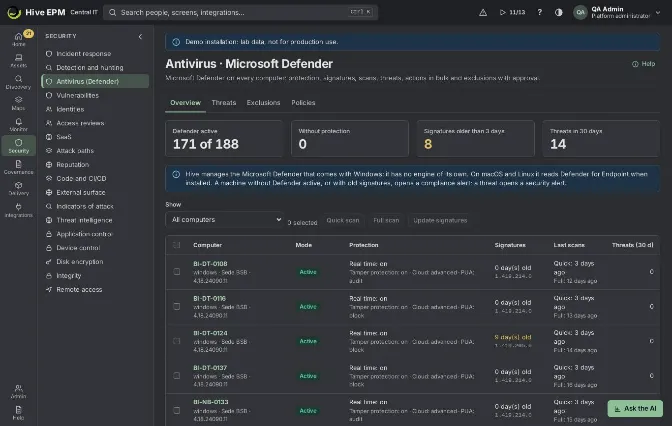This screenshot has width=672, height=426.
Task: Open the All computers dropdown
Action: [x=225, y=219]
